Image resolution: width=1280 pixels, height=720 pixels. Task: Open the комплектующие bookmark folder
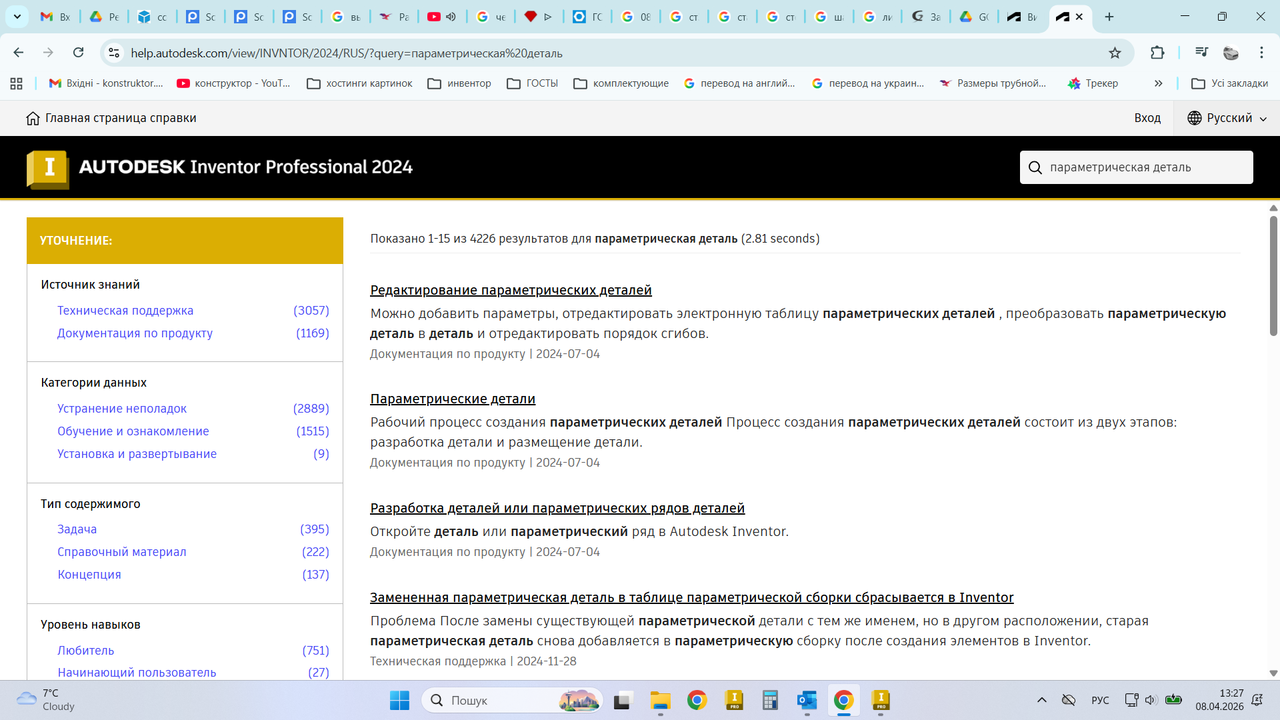coord(621,83)
